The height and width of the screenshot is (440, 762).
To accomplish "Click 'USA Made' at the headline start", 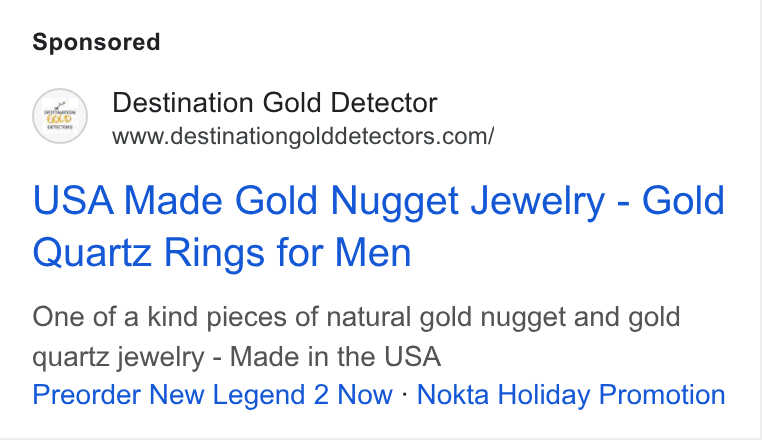I will [x=128, y=201].
